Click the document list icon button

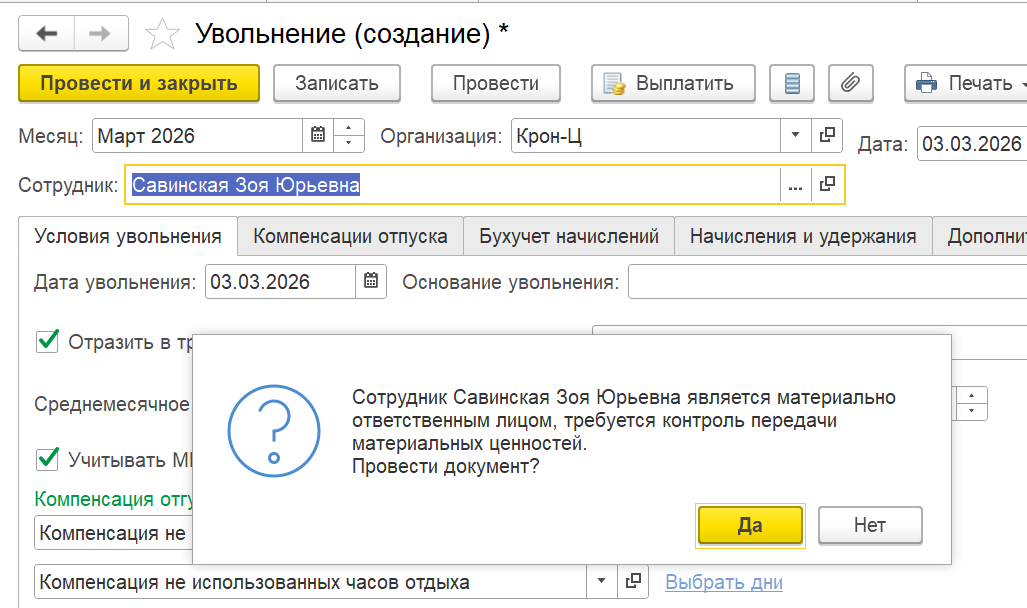(x=792, y=84)
